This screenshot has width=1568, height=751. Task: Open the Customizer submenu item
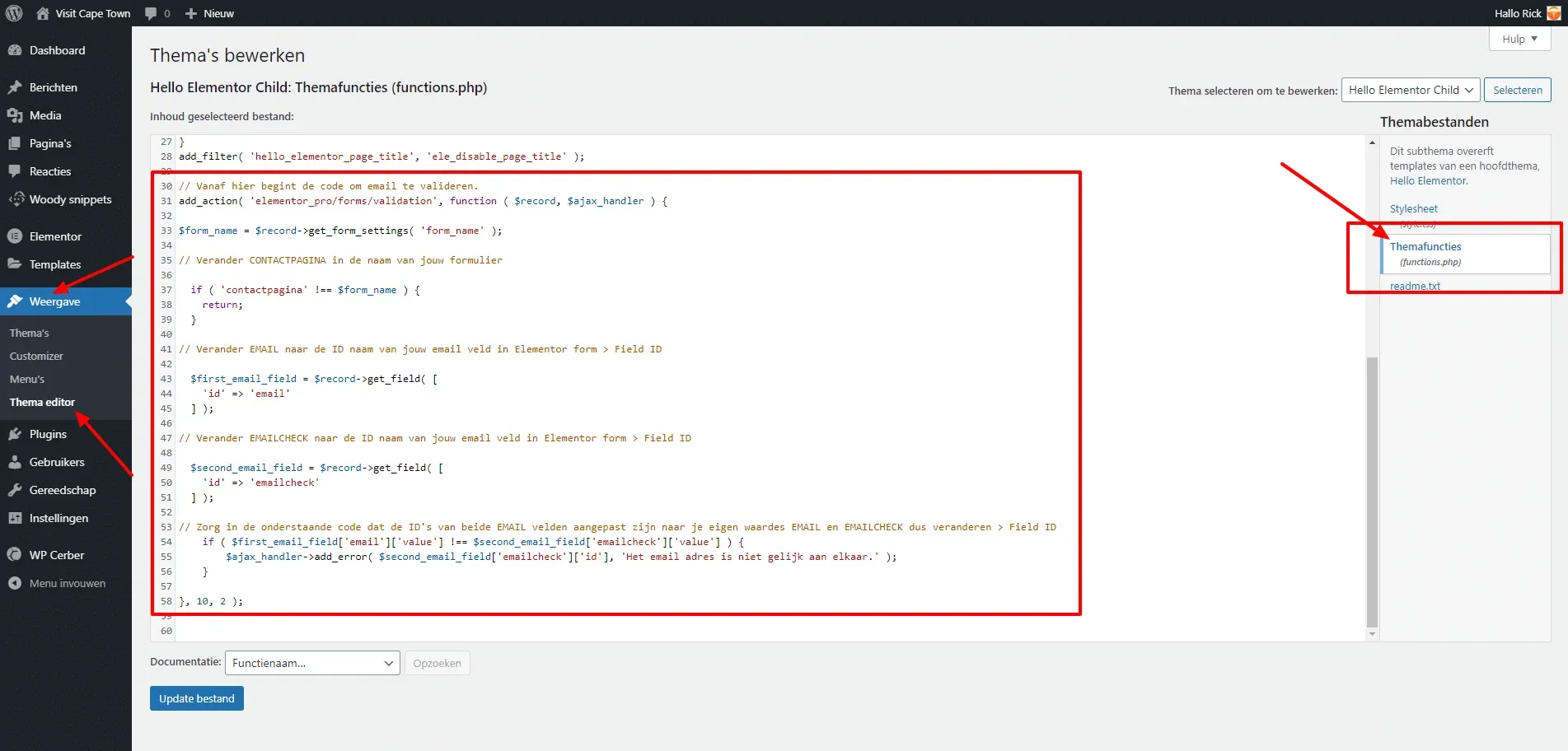click(x=36, y=356)
